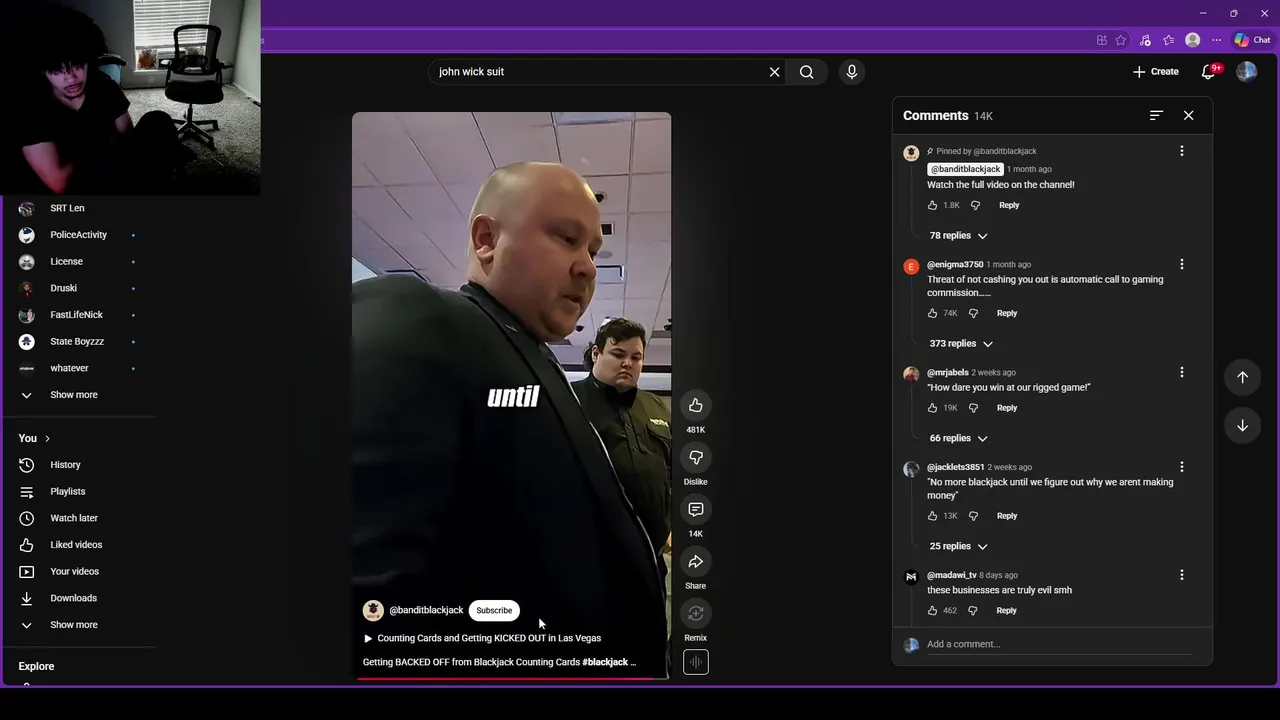Open options for pinned banditblackjack comment
The height and width of the screenshot is (720, 1280).
click(1181, 151)
